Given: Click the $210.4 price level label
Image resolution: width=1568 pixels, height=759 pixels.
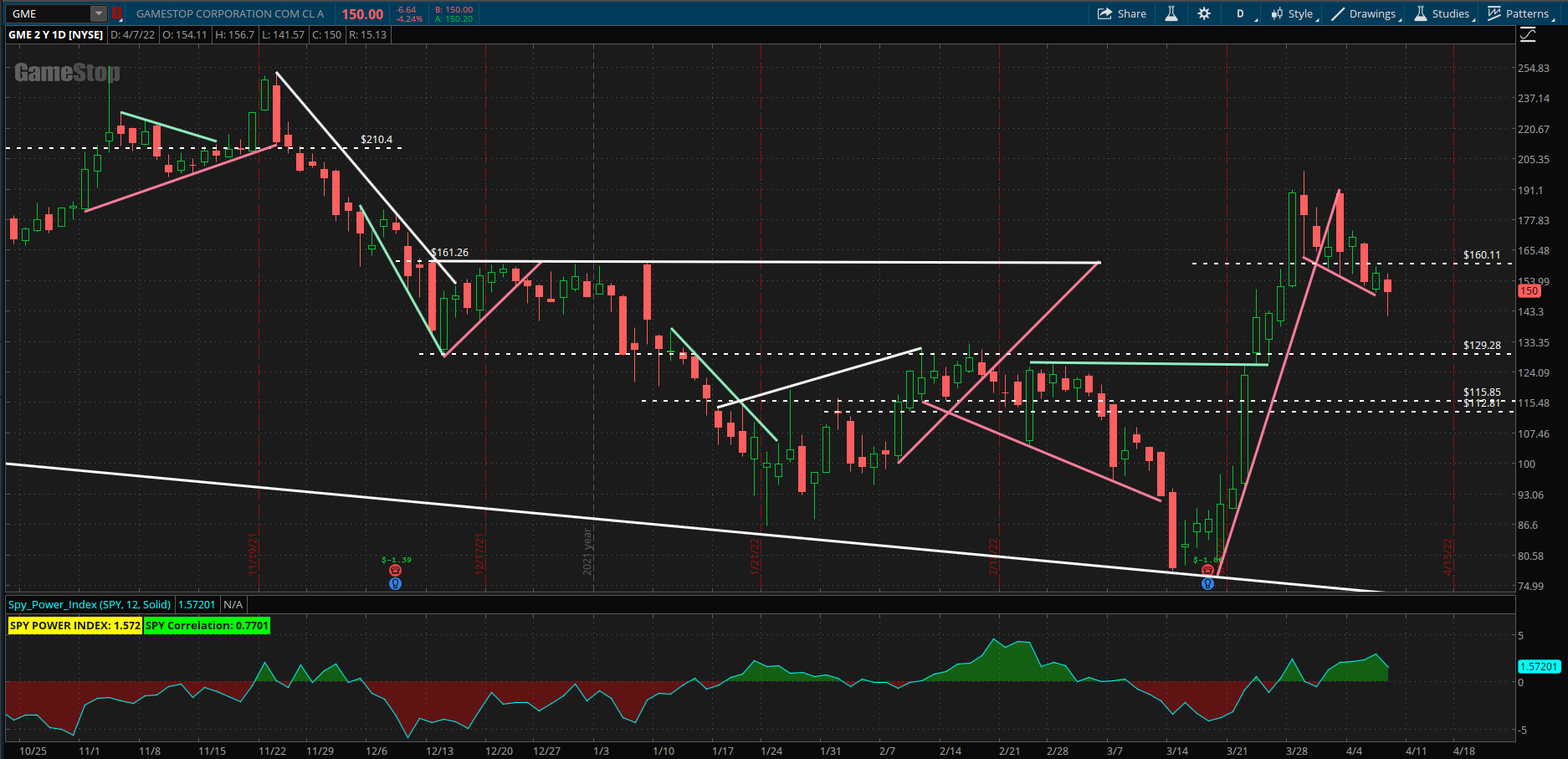Looking at the screenshot, I should [377, 140].
